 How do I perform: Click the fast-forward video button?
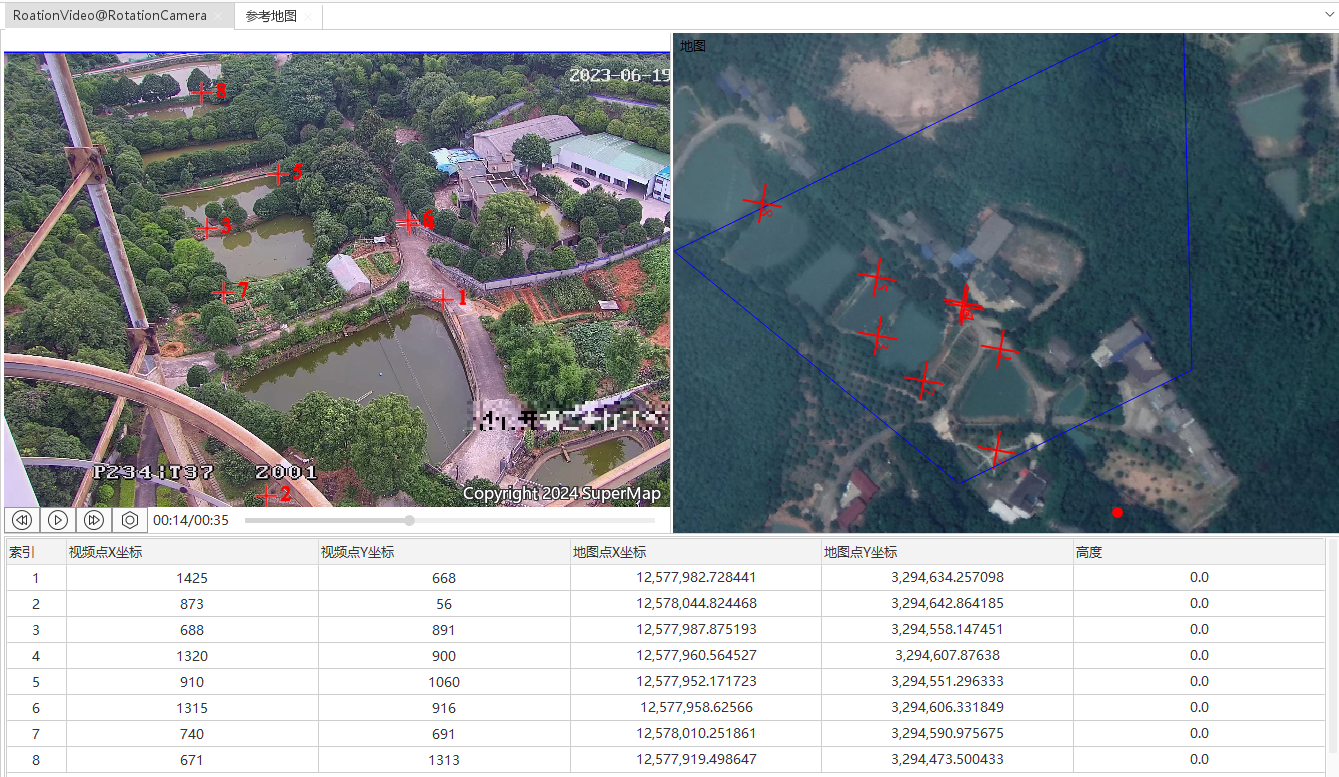[94, 520]
